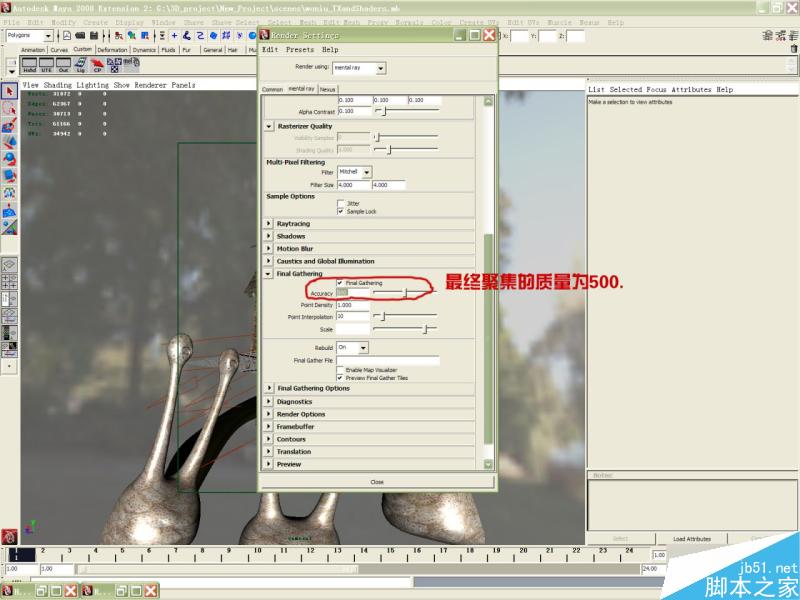Pick the Paint Selection tool

[x=9, y=126]
